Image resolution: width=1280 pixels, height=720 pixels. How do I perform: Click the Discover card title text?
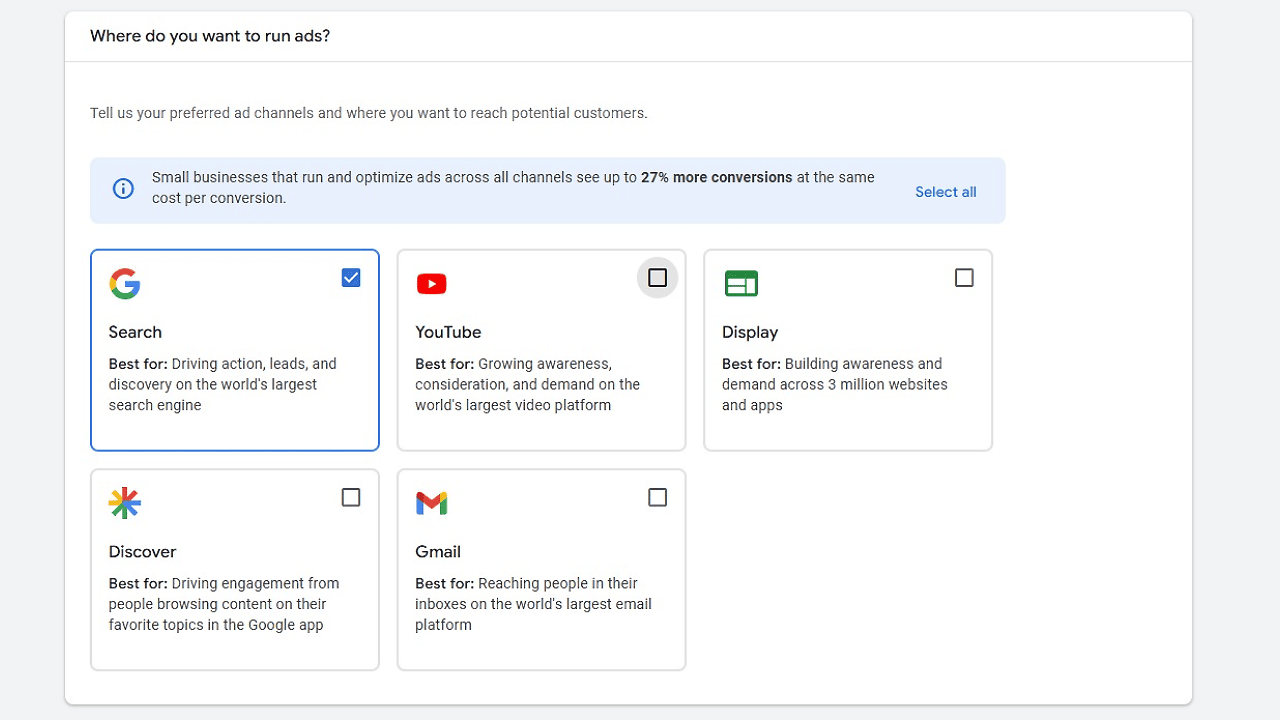142,552
